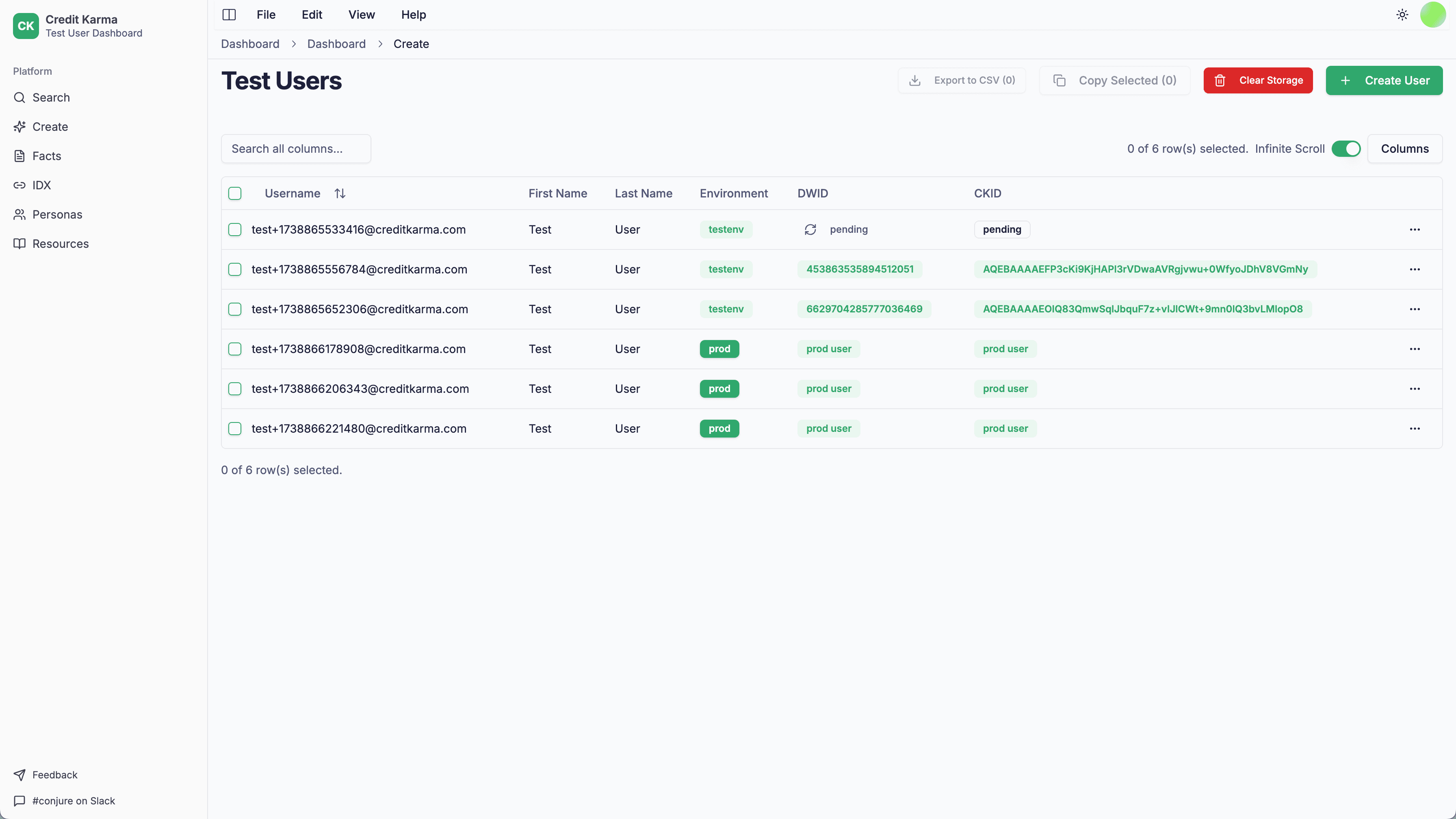Click the Create User button
The image size is (1456, 819).
click(1384, 80)
